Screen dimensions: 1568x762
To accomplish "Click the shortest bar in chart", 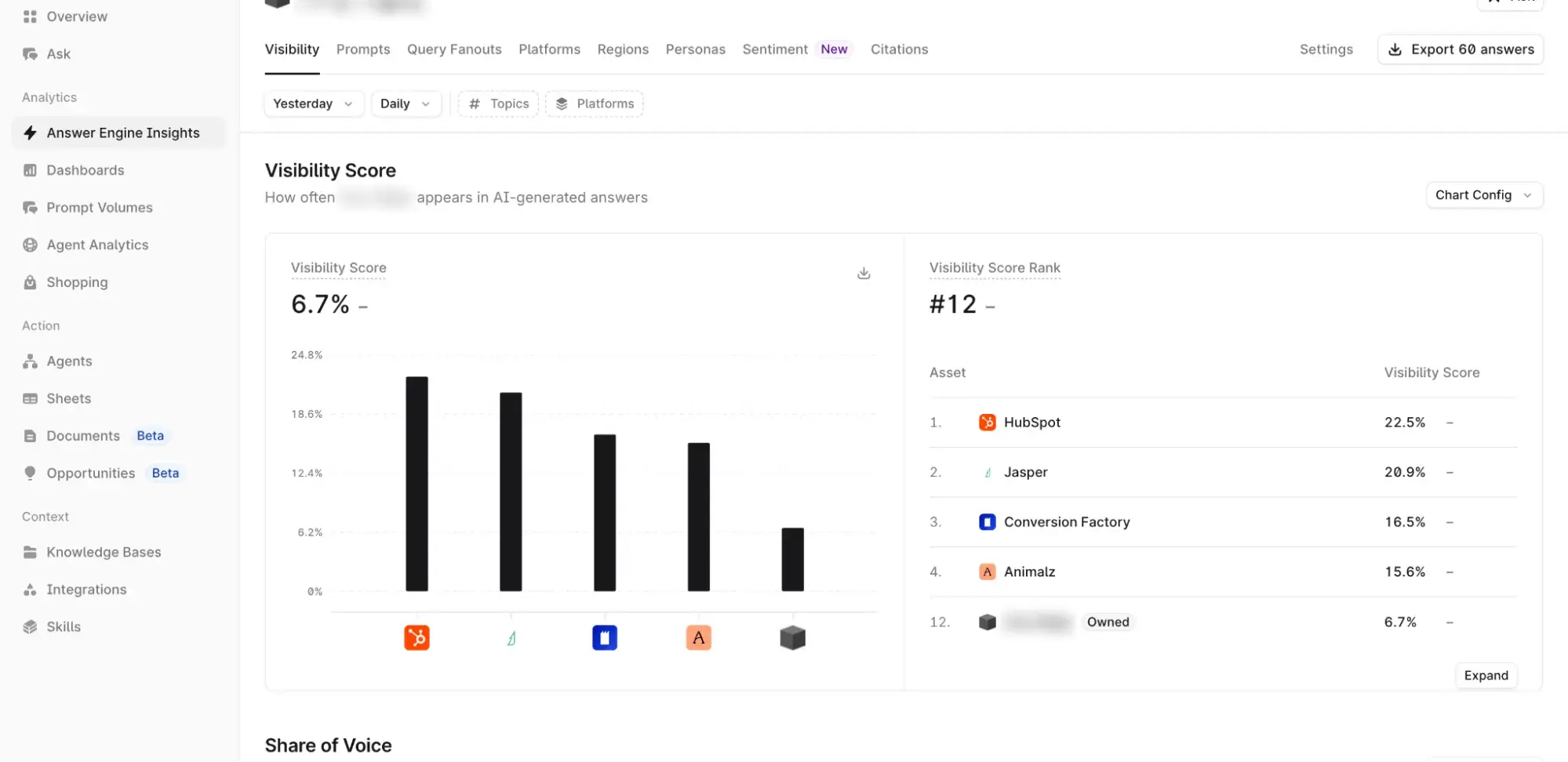I will (x=793, y=560).
